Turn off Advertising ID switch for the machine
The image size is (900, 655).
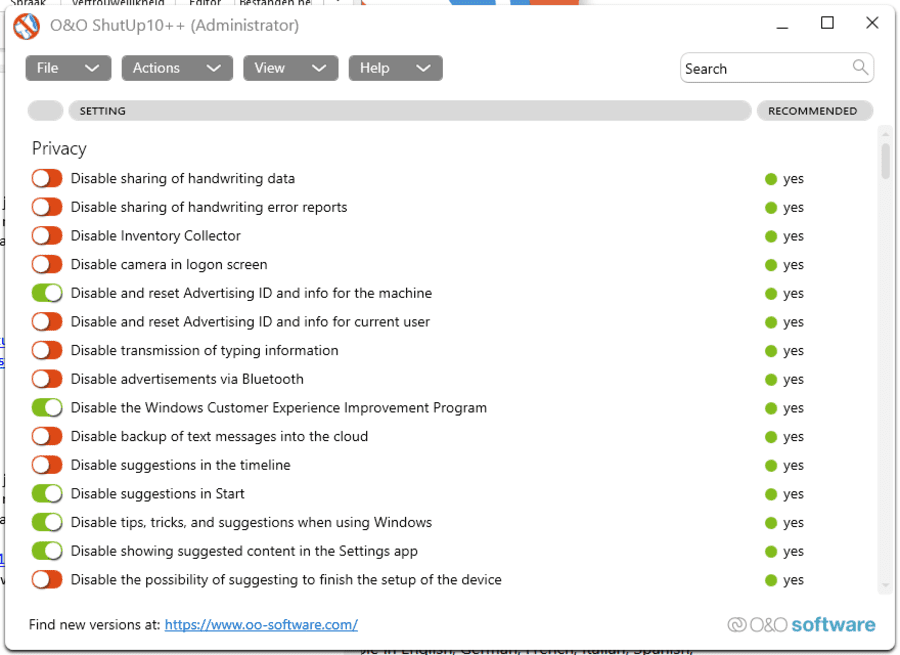click(x=47, y=293)
